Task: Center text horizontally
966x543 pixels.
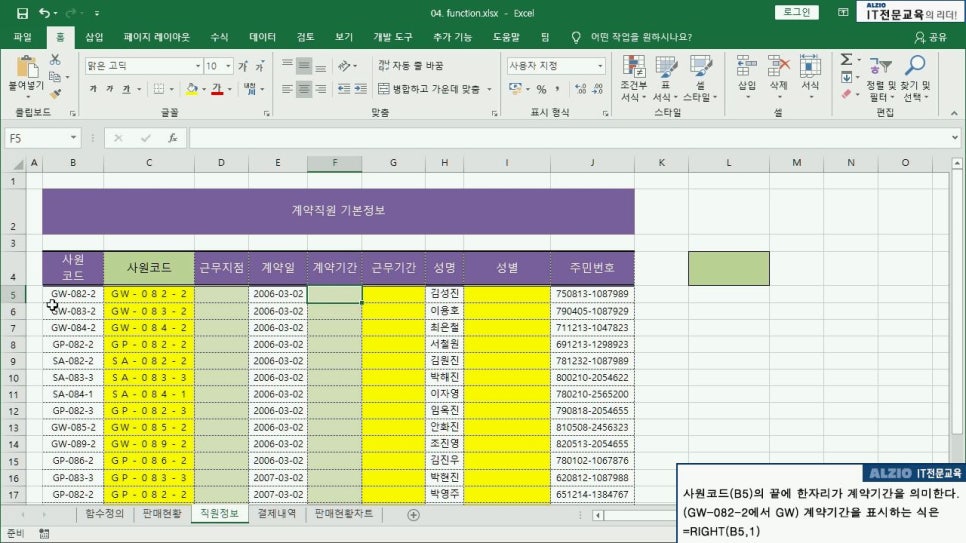Action: click(x=304, y=89)
